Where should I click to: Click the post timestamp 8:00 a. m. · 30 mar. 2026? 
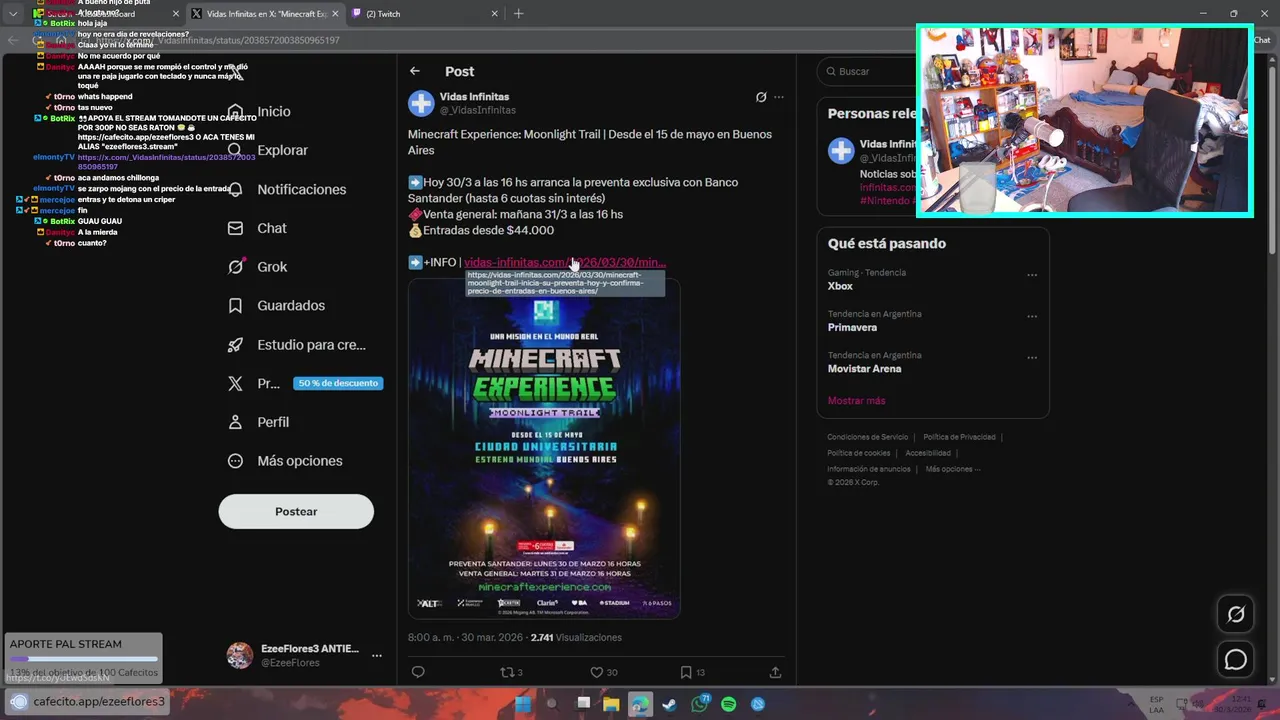[x=465, y=637]
